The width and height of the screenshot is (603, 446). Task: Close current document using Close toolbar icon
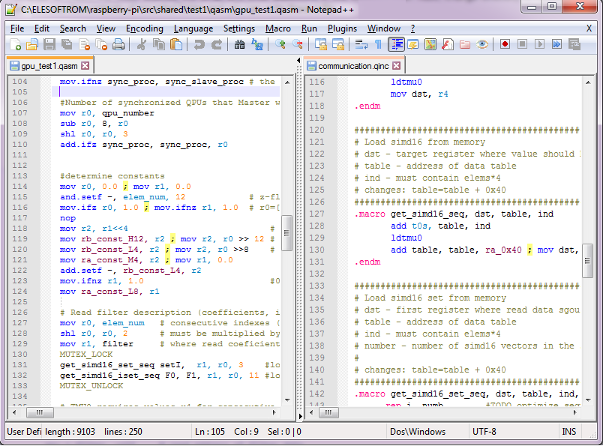84,45
